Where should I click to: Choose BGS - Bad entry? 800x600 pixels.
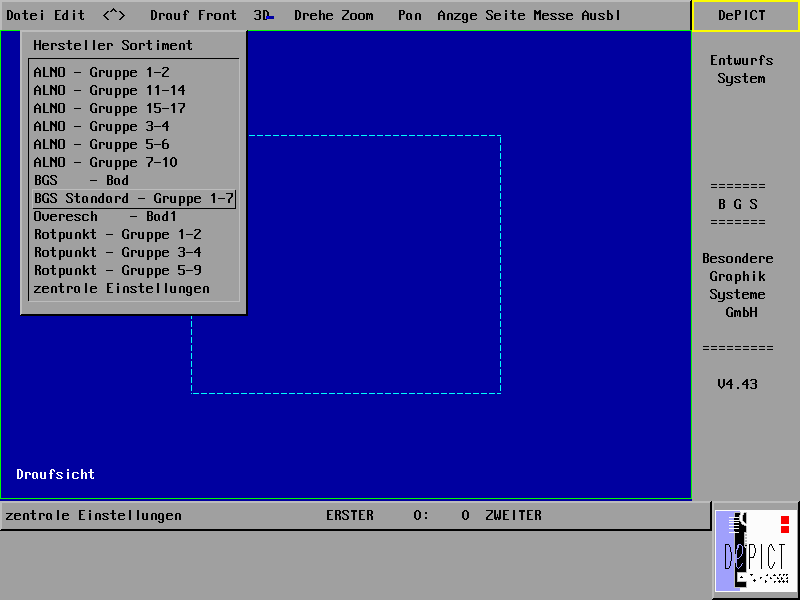(x=134, y=180)
